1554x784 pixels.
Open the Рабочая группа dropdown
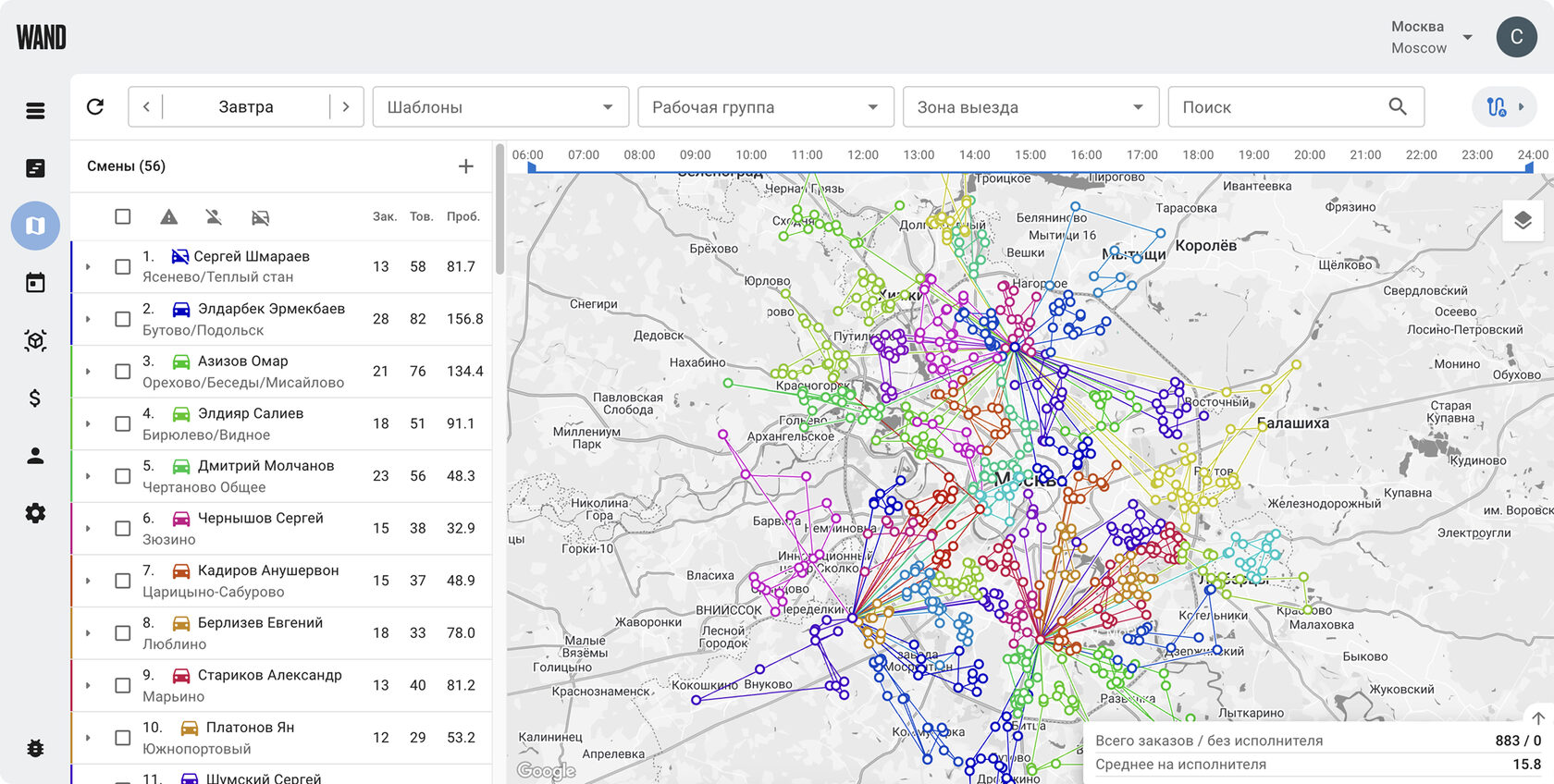766,107
